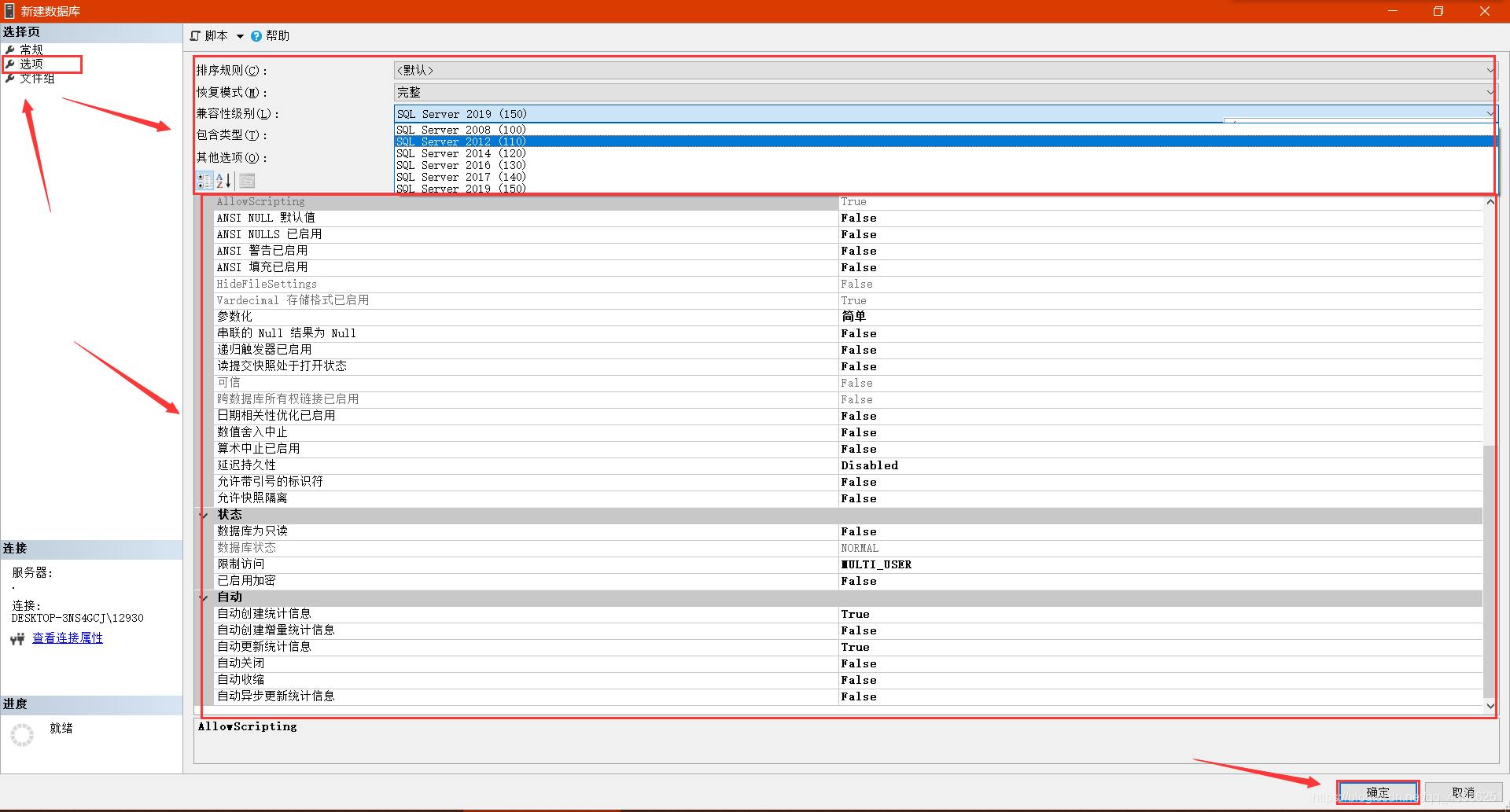Select the 参数化 property row
Image resolution: width=1510 pixels, height=812 pixels.
848,317
